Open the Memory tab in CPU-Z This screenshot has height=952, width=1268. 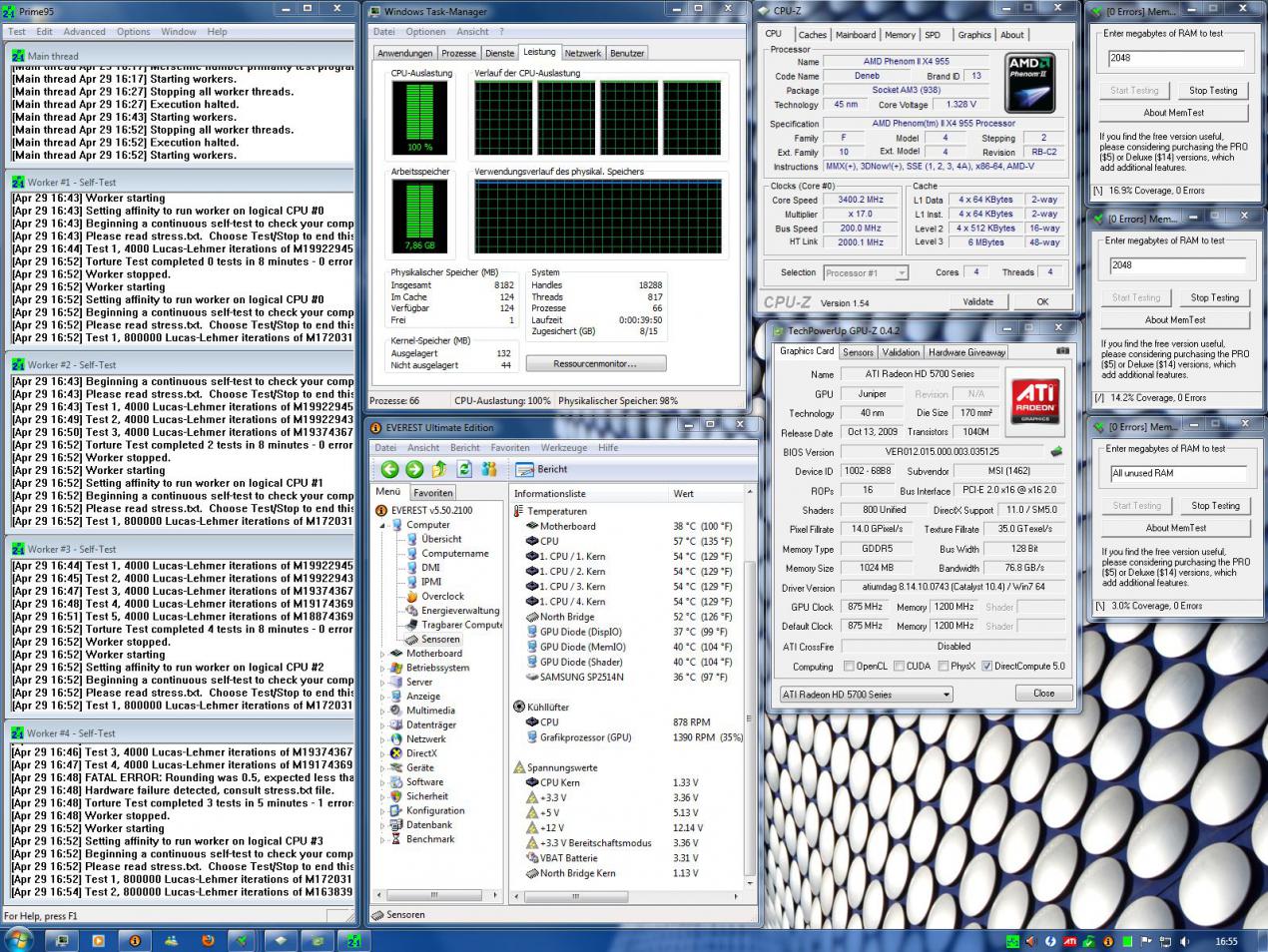(x=900, y=34)
